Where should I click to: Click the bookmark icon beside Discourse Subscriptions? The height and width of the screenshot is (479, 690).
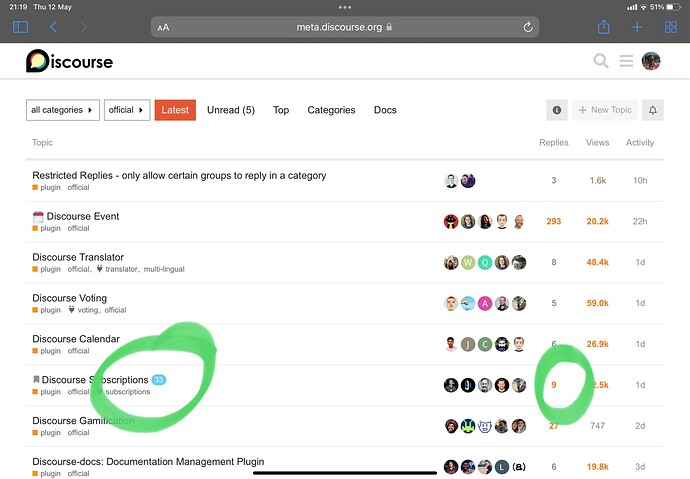(36, 379)
